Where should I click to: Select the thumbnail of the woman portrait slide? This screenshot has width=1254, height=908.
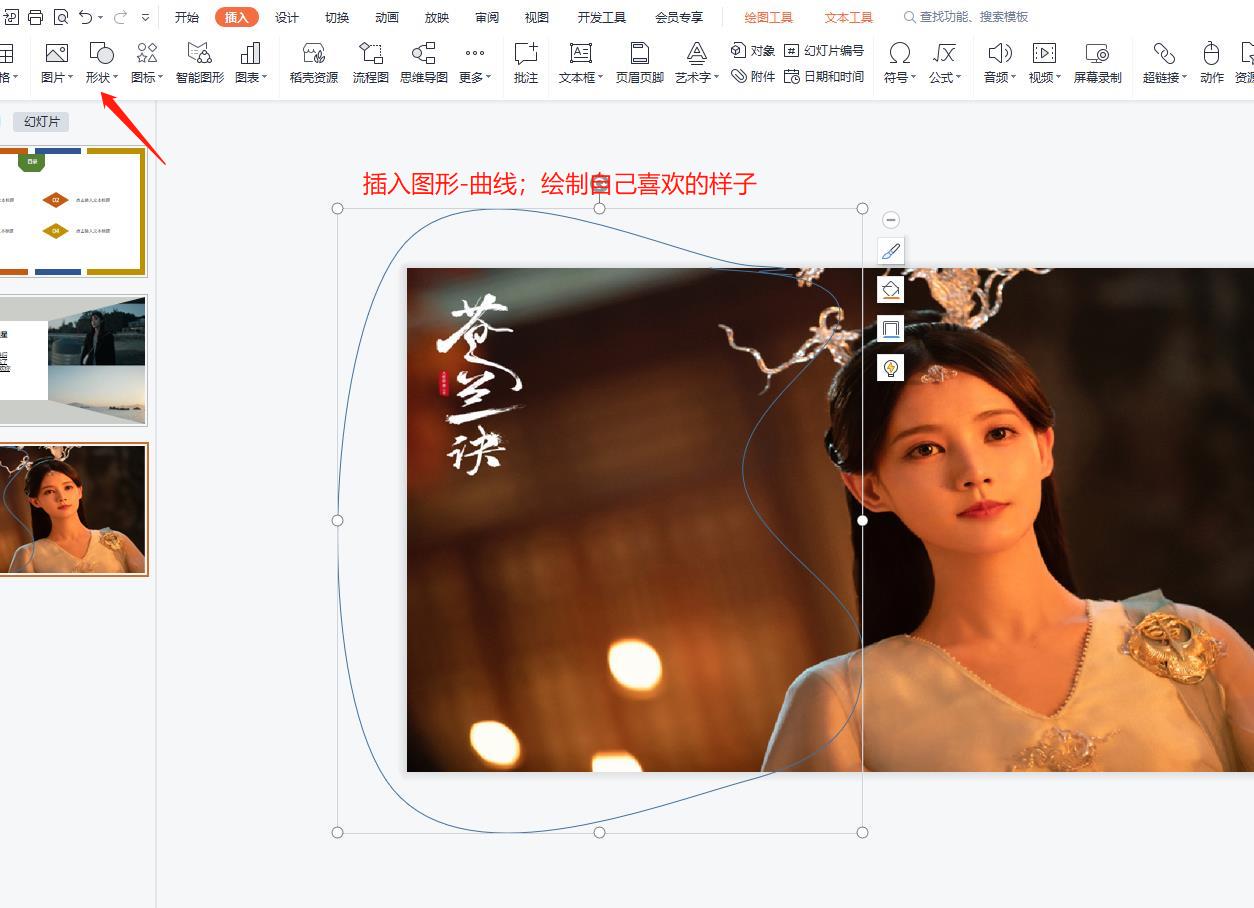[72, 509]
